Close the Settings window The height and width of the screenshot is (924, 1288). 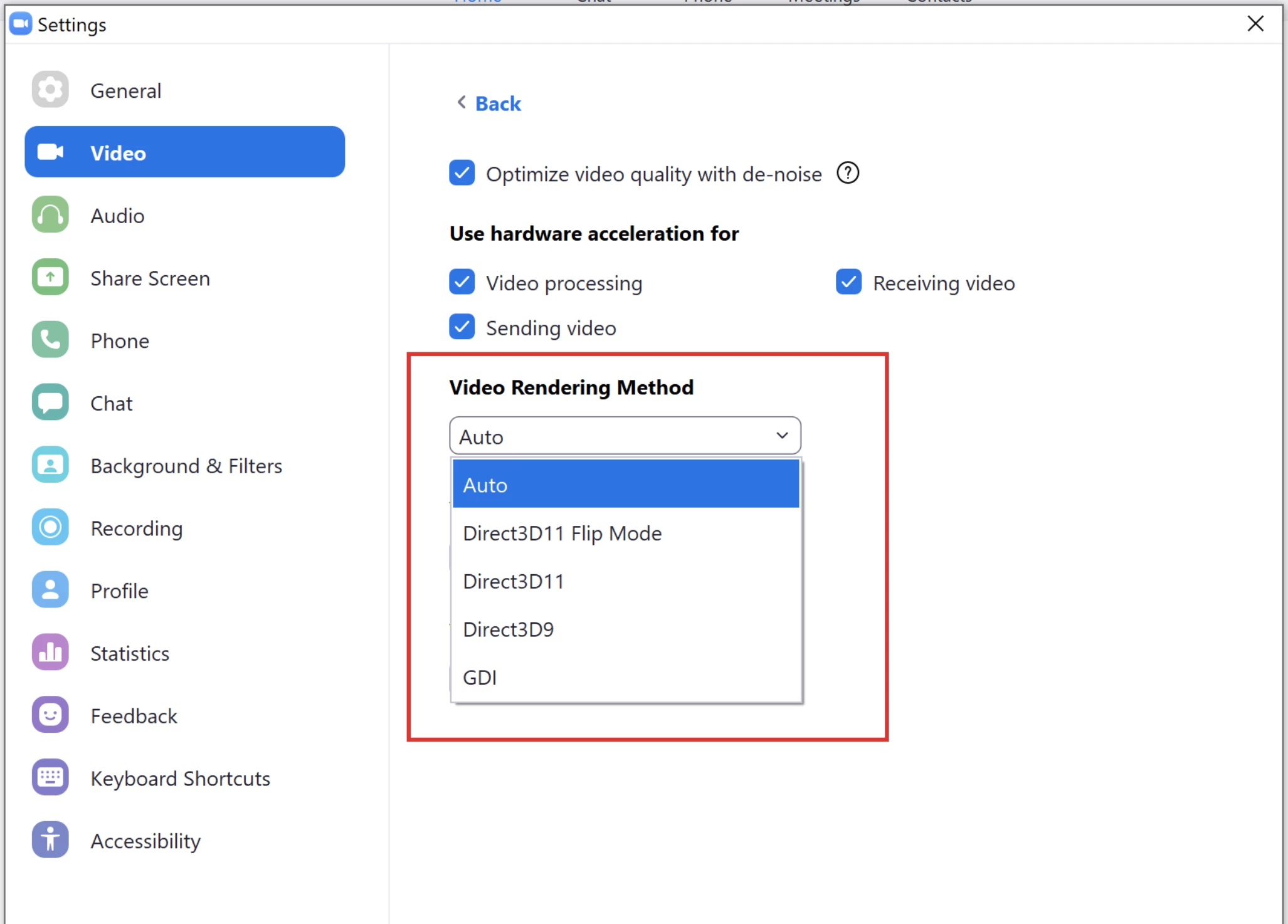coord(1255,24)
